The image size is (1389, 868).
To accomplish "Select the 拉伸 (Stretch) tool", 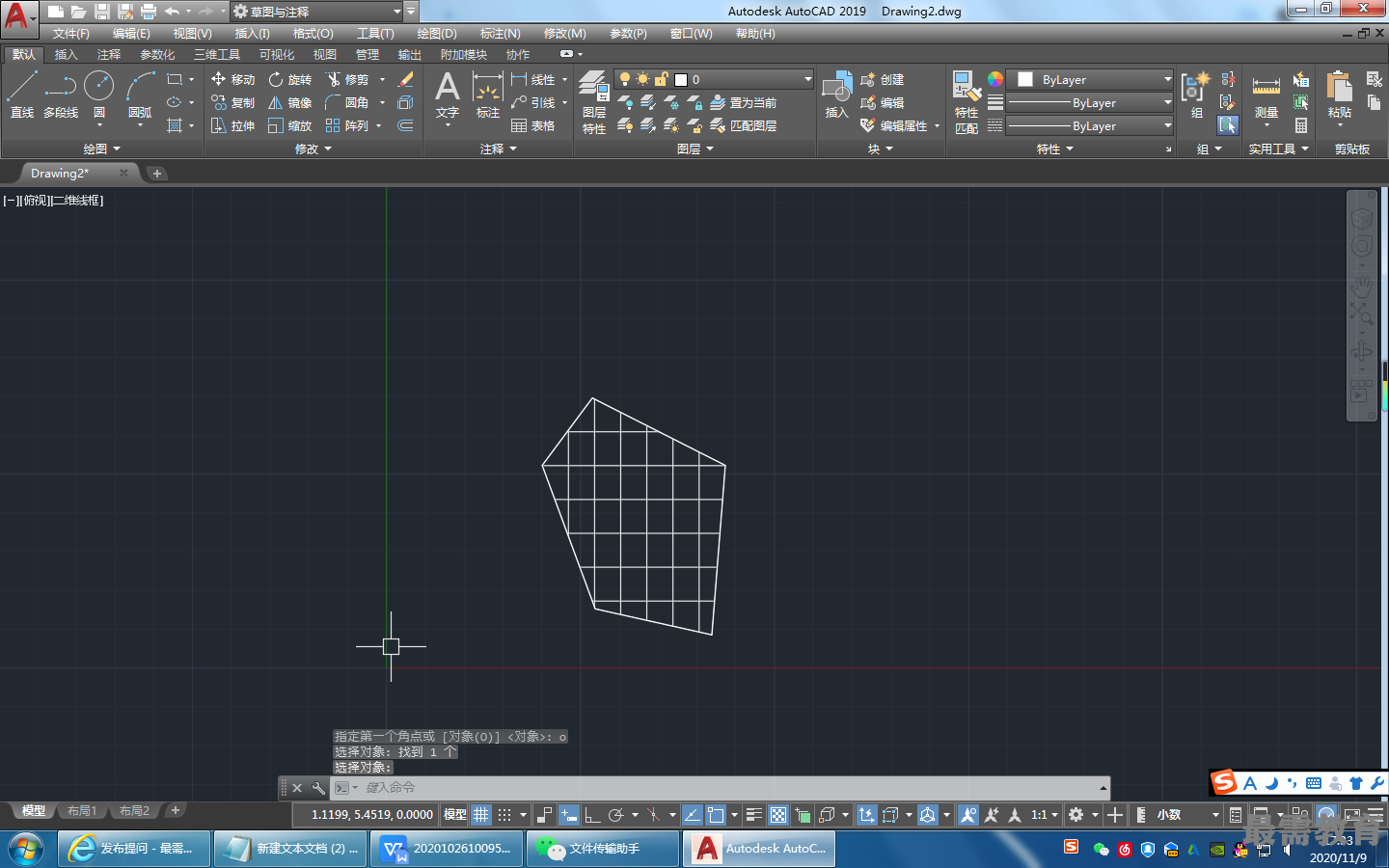I will coord(232,125).
